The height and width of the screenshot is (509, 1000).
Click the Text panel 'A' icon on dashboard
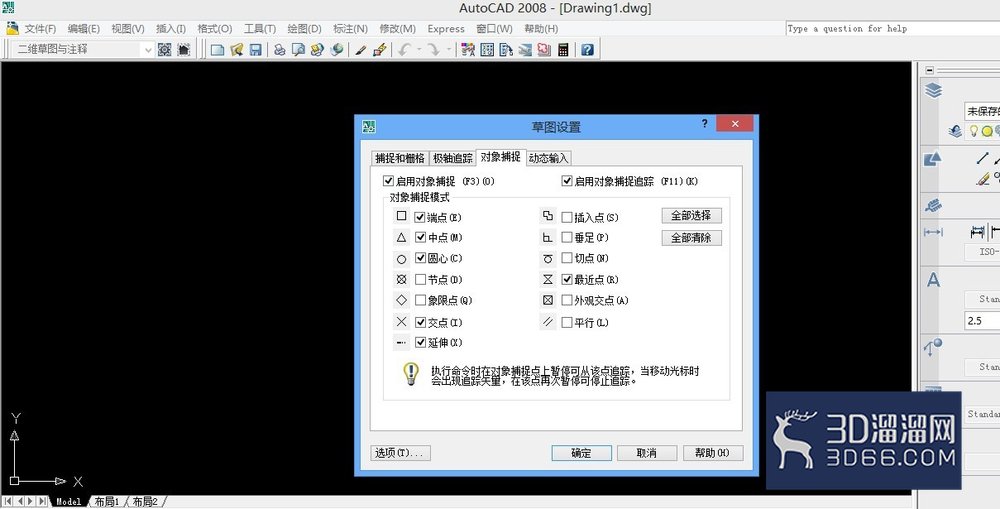click(934, 280)
